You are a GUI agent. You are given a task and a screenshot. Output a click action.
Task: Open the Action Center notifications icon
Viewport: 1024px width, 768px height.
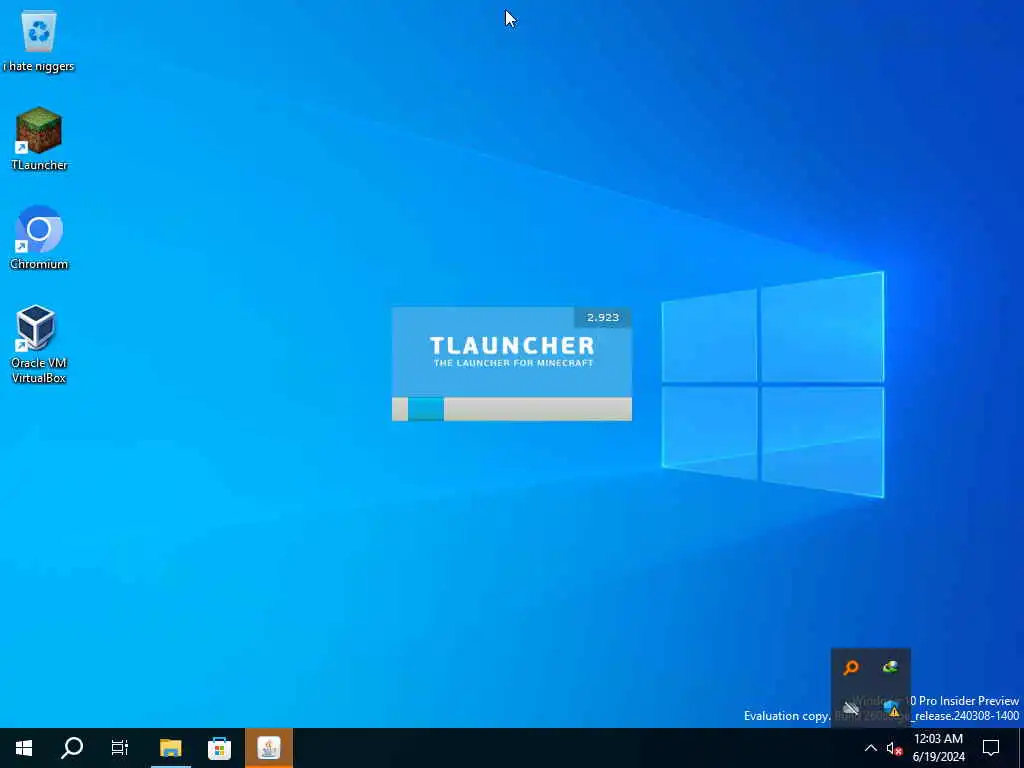click(x=991, y=748)
